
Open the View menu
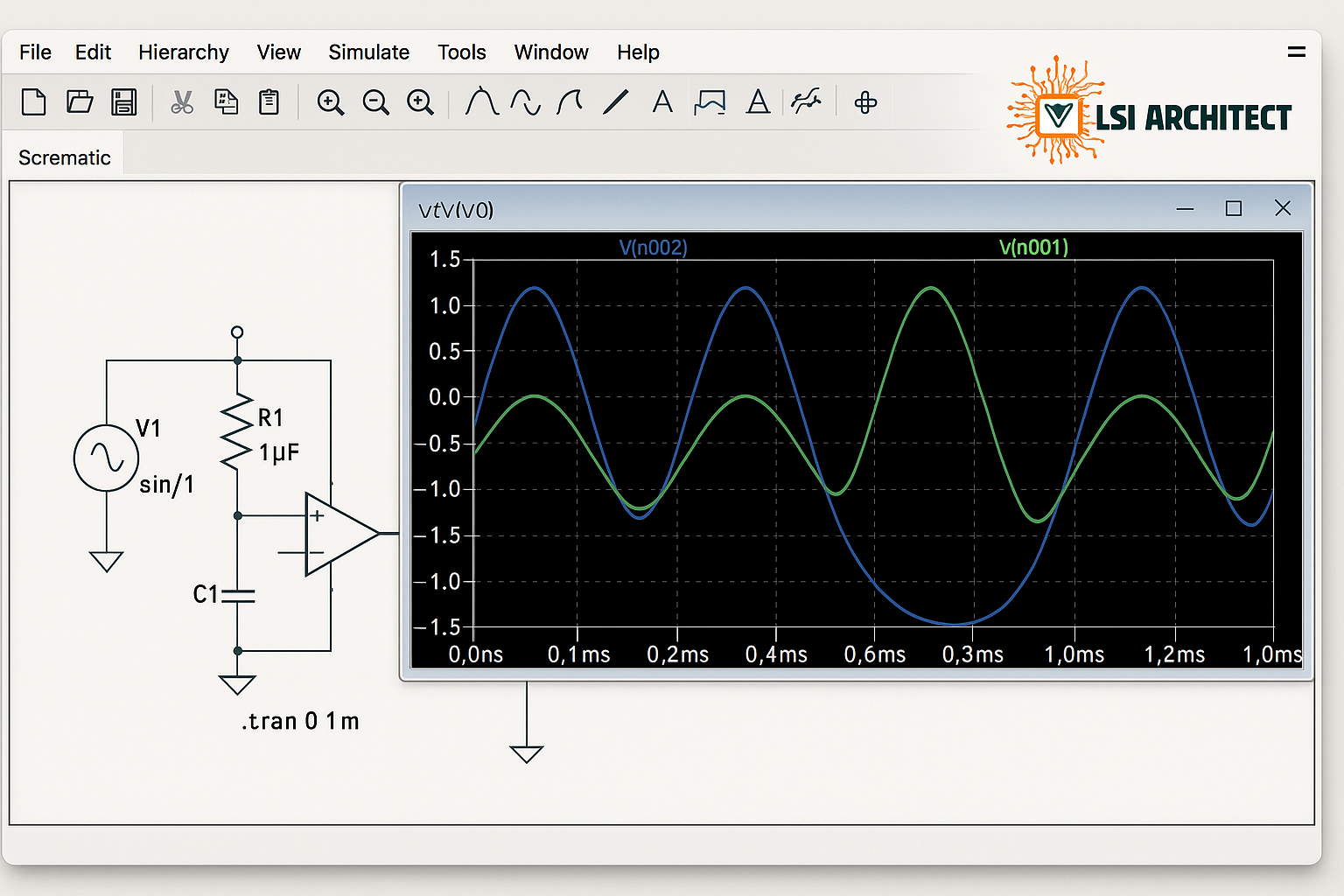click(x=278, y=52)
